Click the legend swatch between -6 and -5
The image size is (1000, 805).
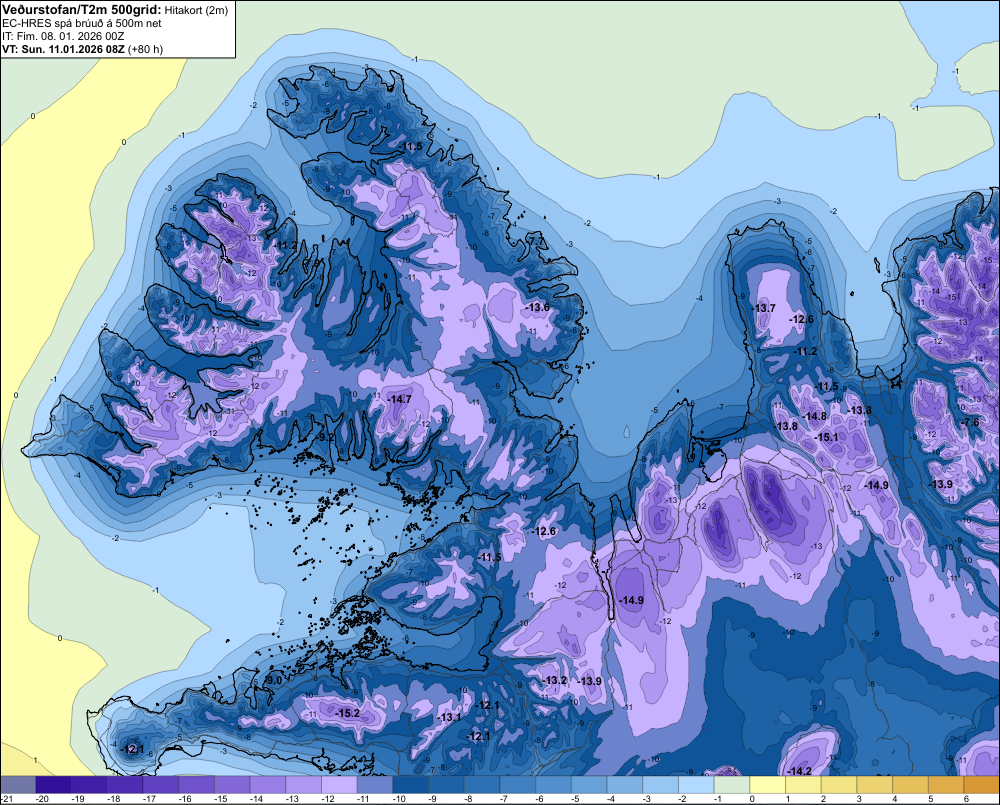click(x=554, y=785)
